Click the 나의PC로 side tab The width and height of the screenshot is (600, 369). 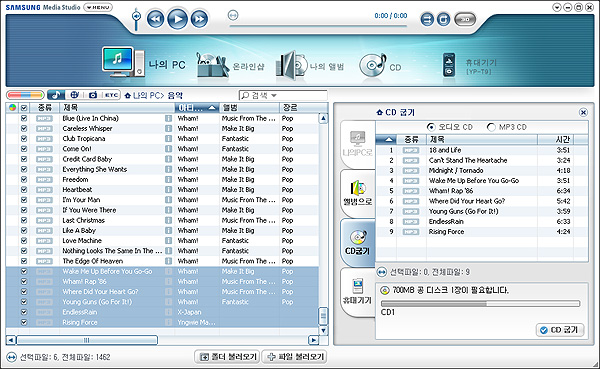tap(357, 144)
